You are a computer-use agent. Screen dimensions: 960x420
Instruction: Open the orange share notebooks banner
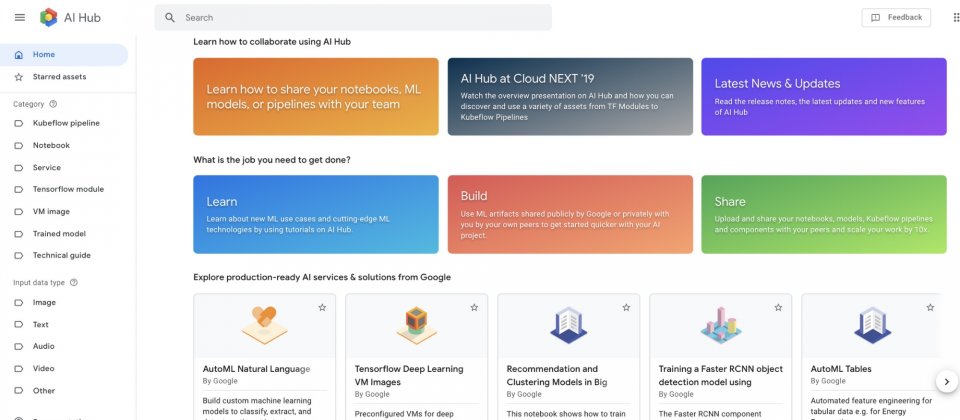[x=316, y=97]
